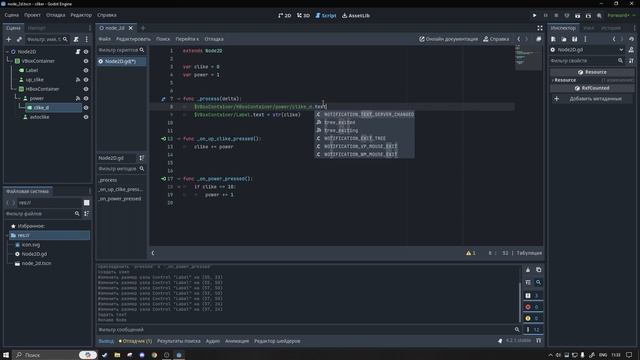This screenshot has width=640, height=360.
Task: Open Inspector property tools beside filter
Action: pos(631,61)
